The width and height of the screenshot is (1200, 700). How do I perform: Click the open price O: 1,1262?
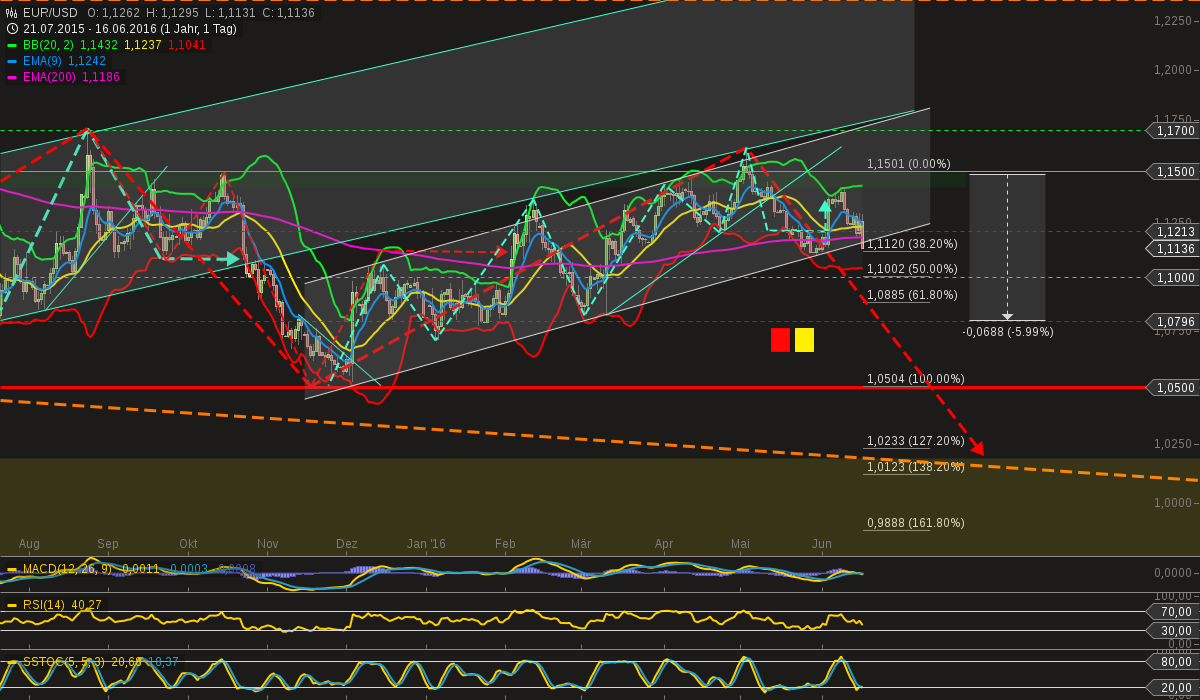click(113, 13)
